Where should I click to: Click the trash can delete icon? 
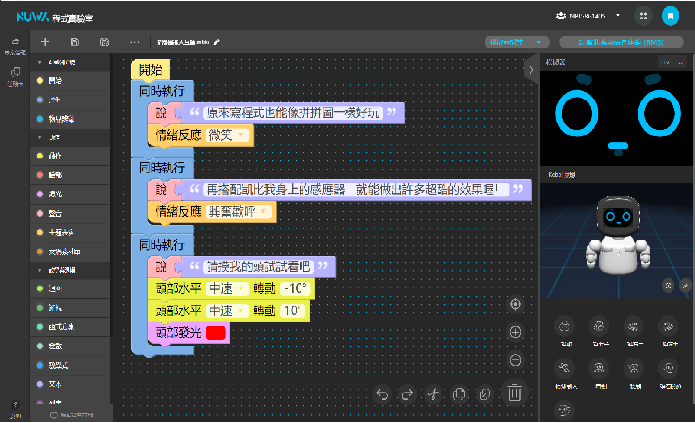(x=514, y=393)
